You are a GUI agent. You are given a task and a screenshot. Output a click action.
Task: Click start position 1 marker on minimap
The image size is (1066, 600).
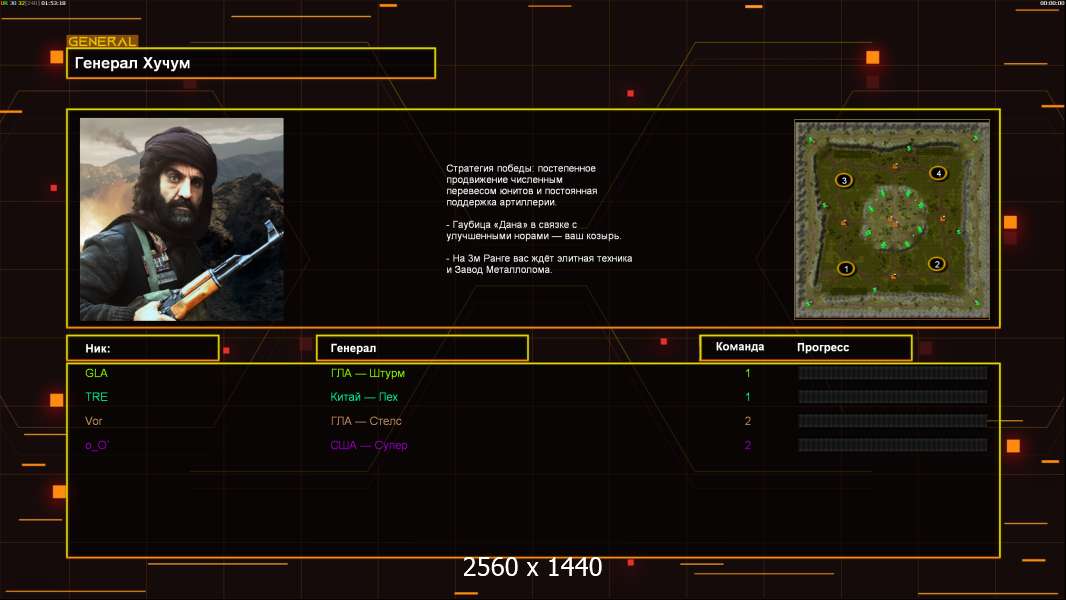pos(845,268)
